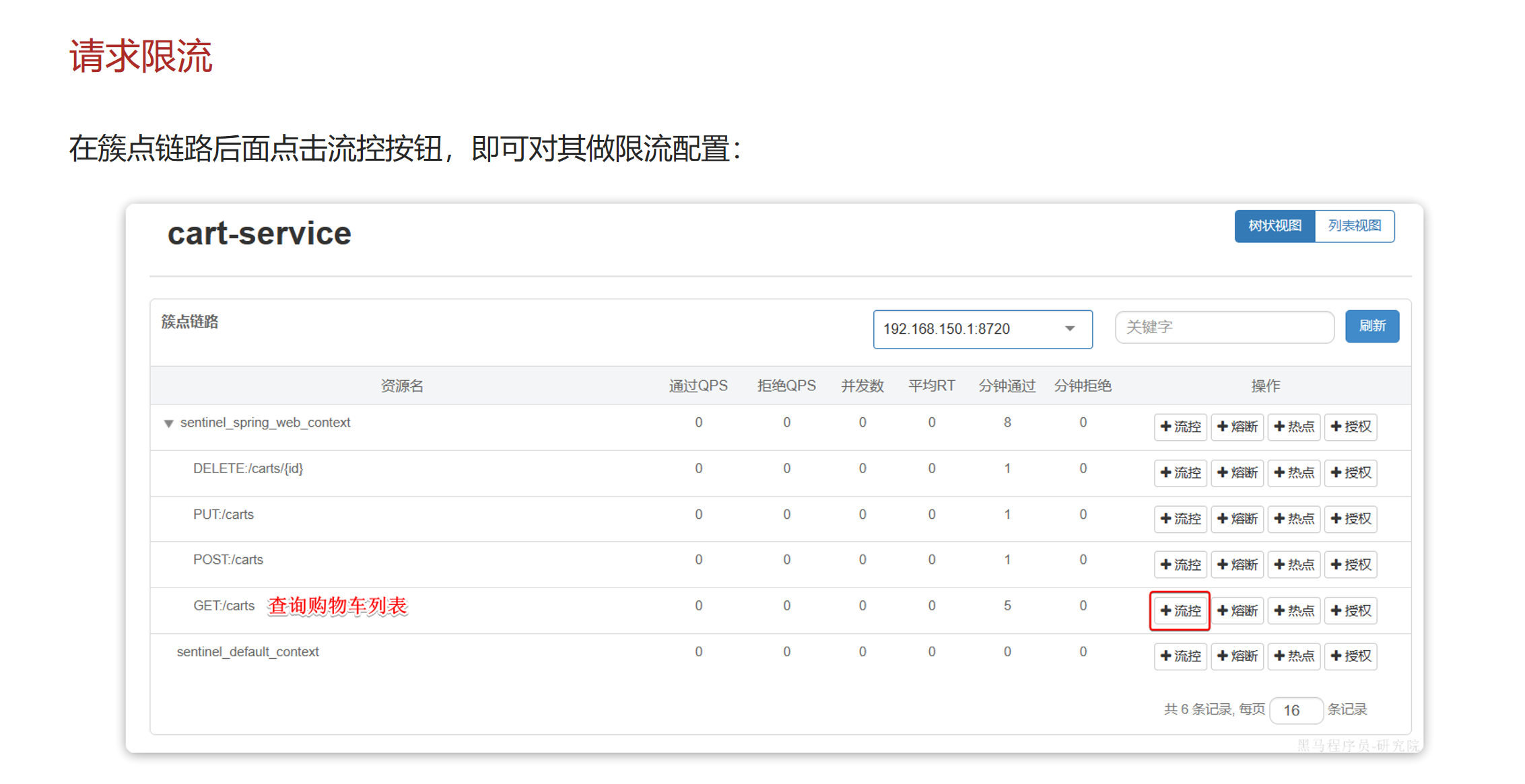Click 流控 button for GET:/carts row
The height and width of the screenshot is (784, 1525).
pyautogui.click(x=1180, y=610)
